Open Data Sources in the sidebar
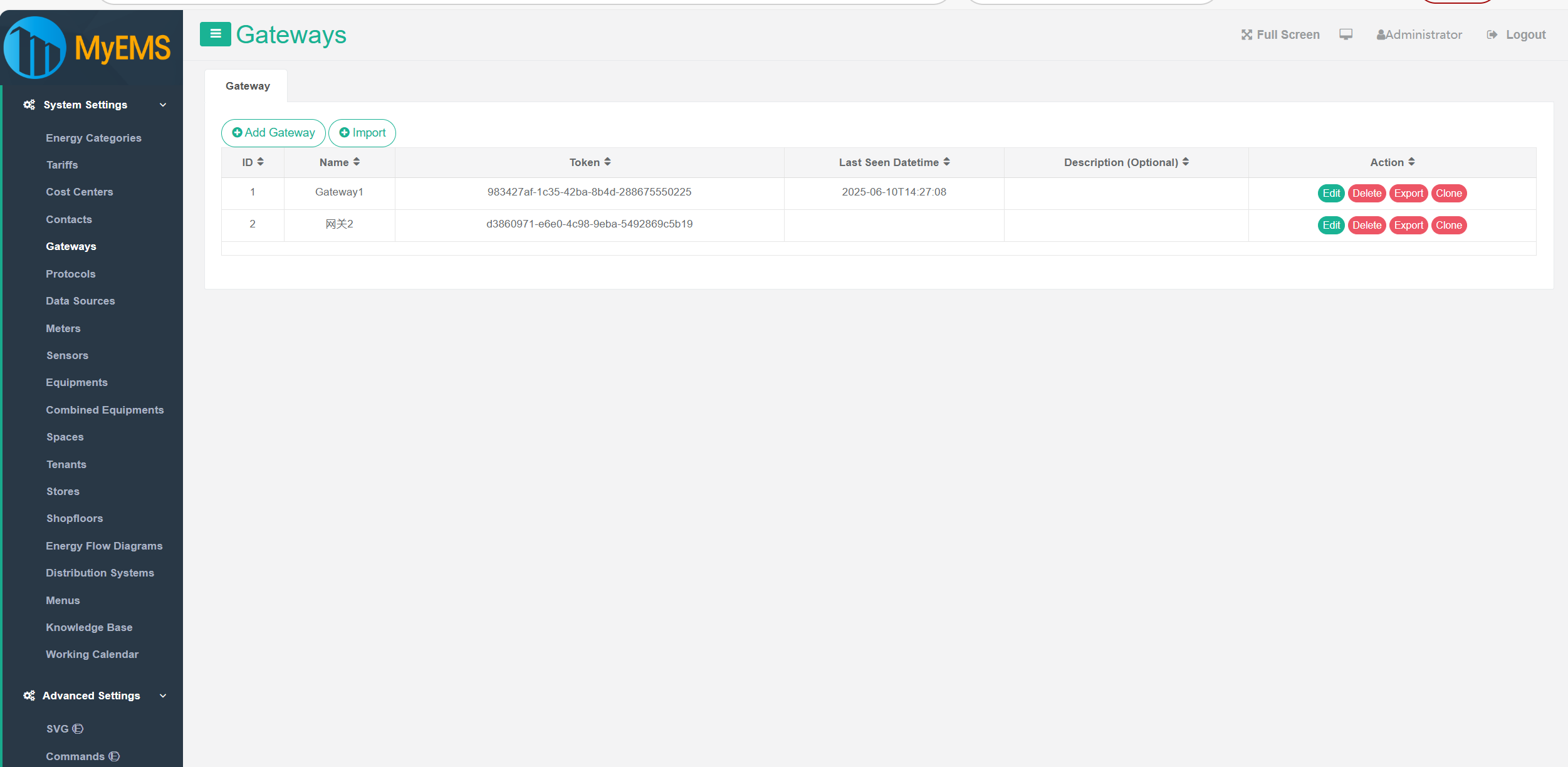 (x=80, y=301)
